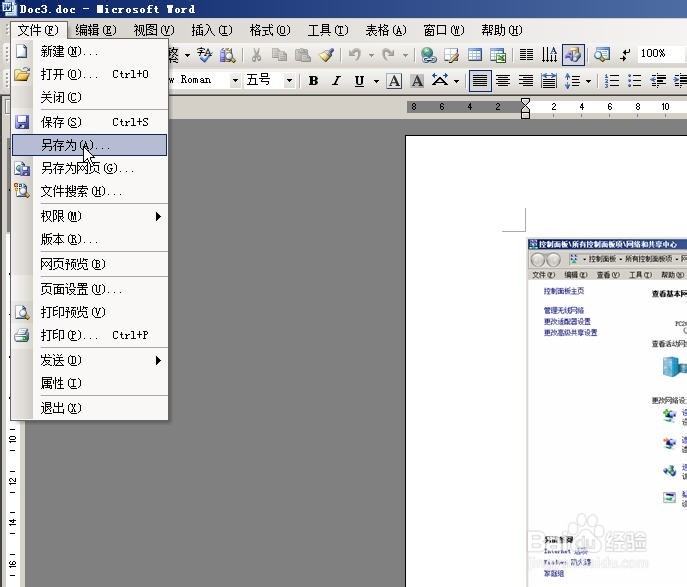Click the Paste clipboard toolbar icon
Image resolution: width=687 pixels, height=587 pixels.
[x=303, y=55]
